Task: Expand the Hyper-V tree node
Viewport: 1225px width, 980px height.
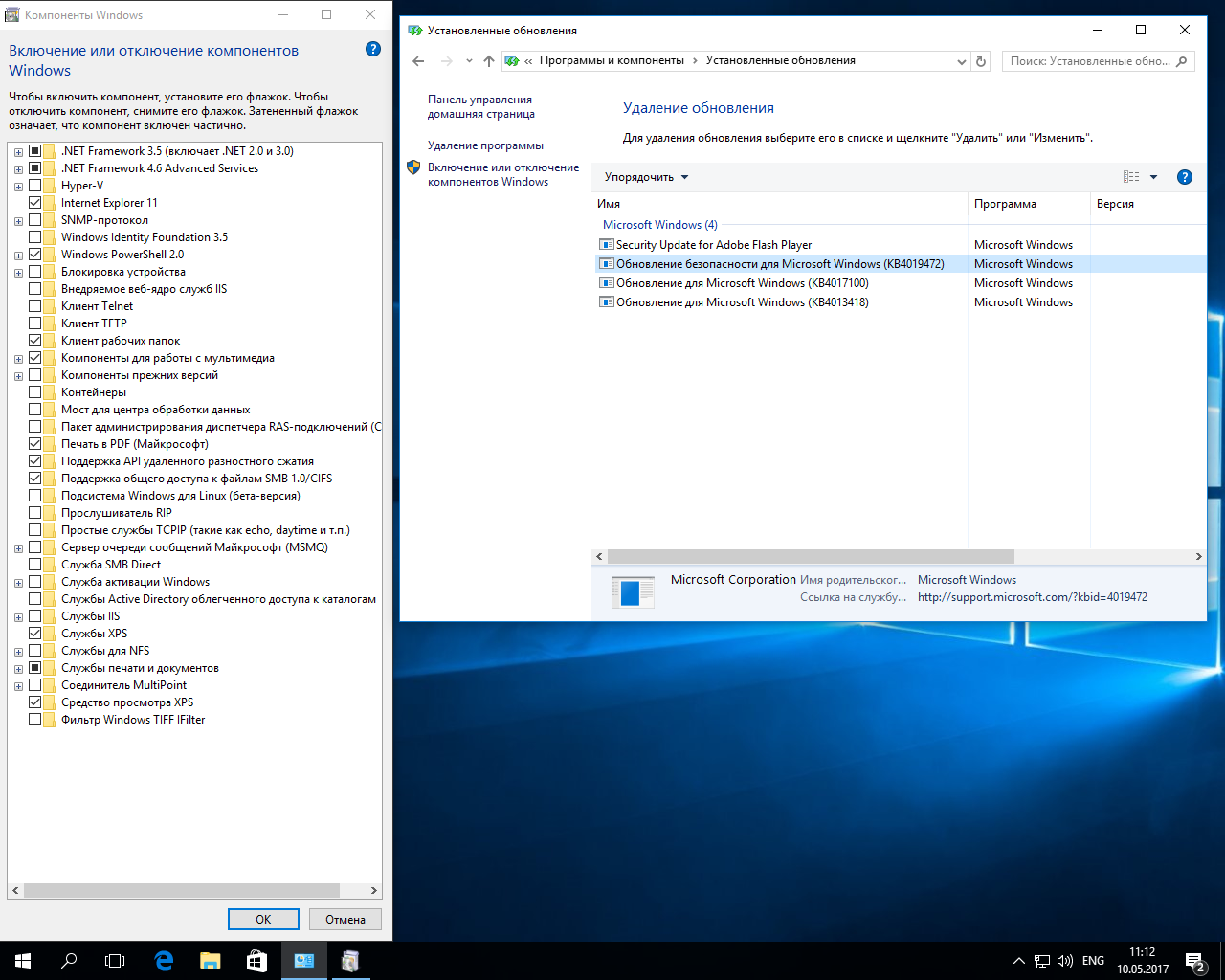Action: tap(18, 187)
